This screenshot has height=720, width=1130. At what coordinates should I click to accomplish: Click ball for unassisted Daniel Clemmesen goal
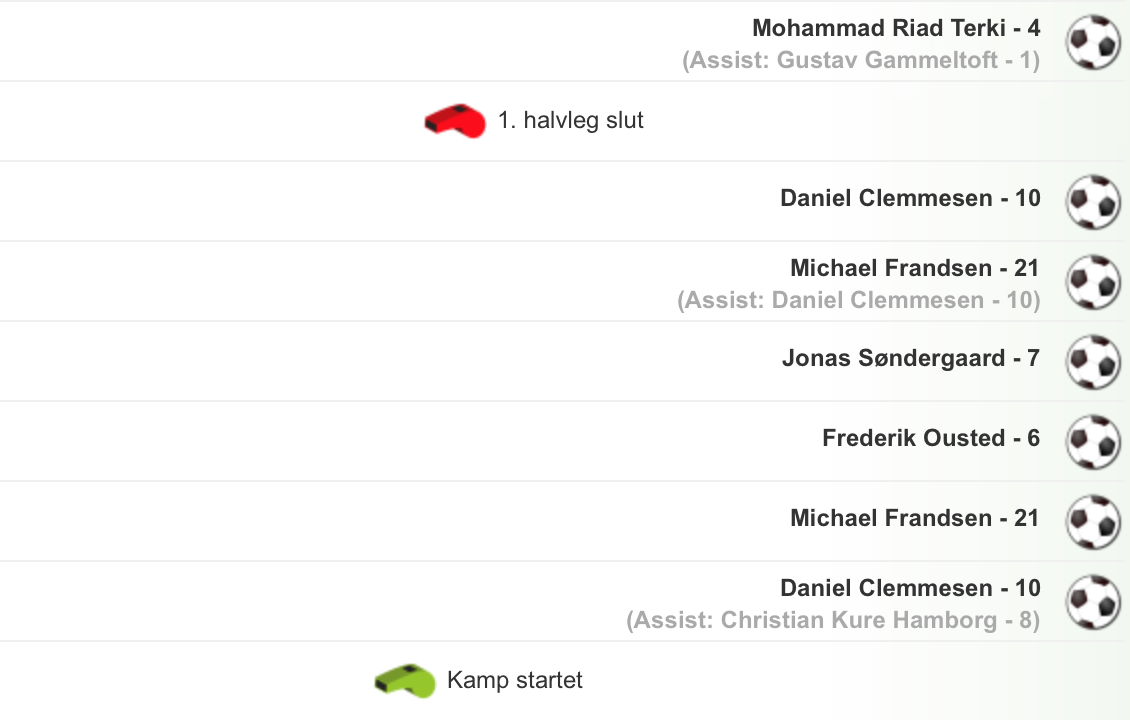(1092, 202)
